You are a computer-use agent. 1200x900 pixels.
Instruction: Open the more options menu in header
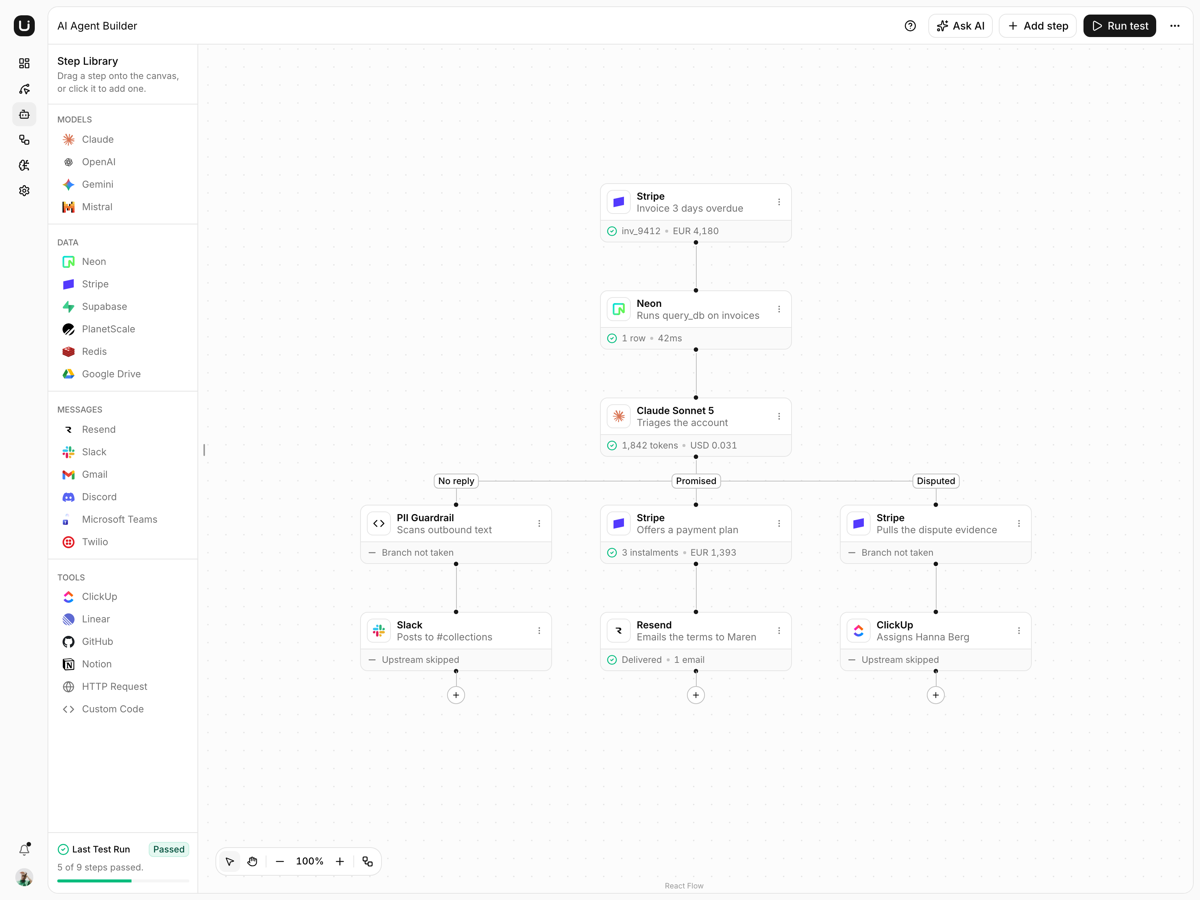tap(1175, 26)
